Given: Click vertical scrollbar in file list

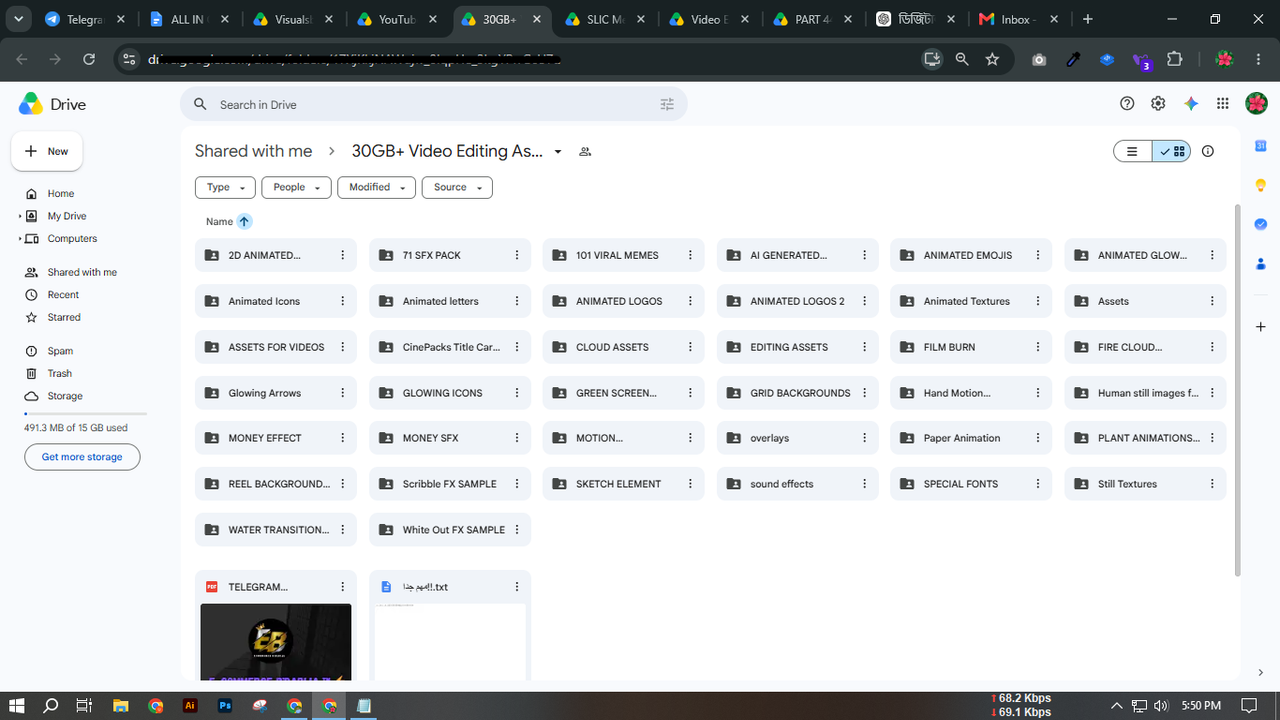Looking at the screenshot, I should pyautogui.click(x=1237, y=390).
